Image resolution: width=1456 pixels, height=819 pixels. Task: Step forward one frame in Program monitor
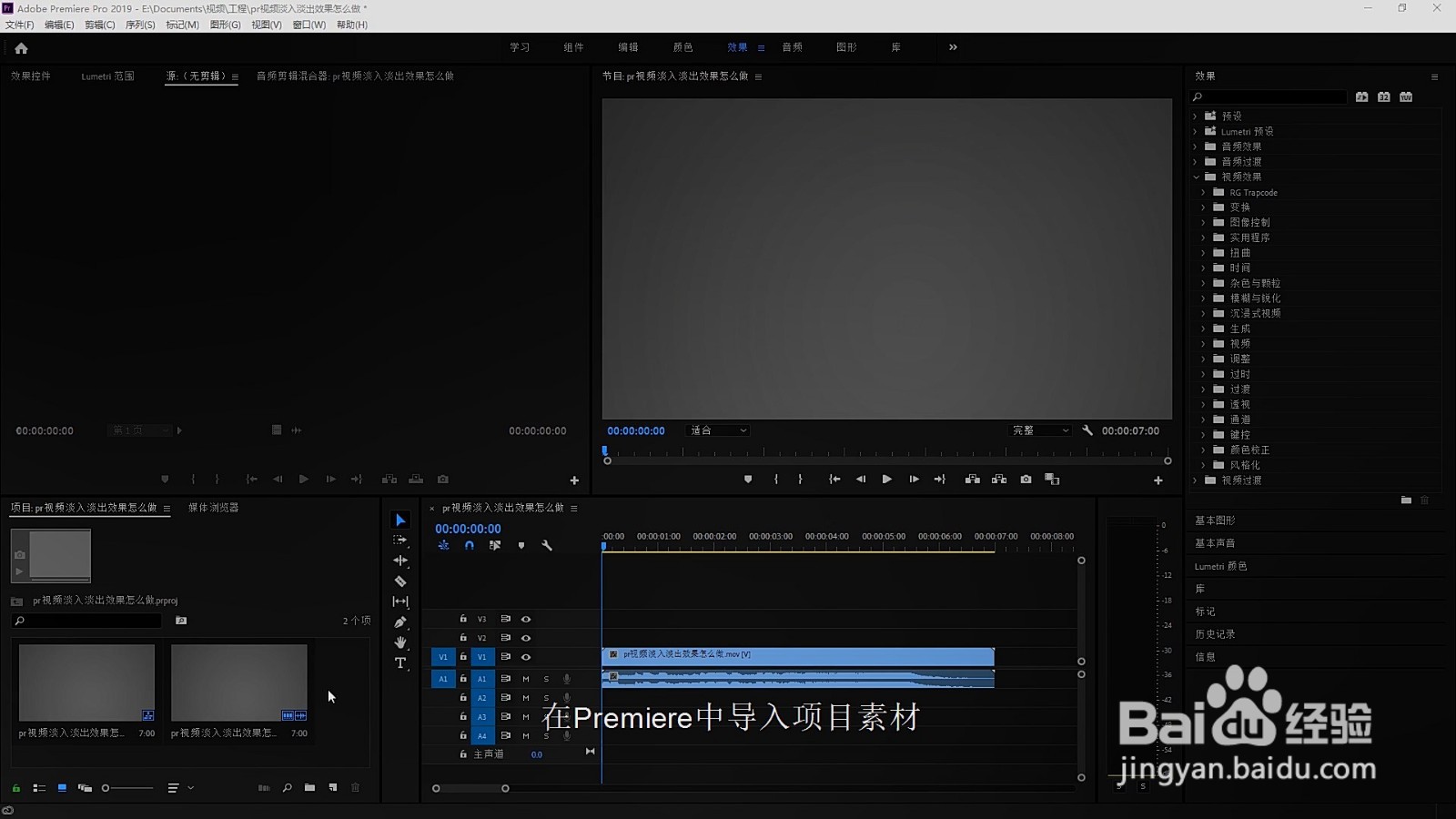pos(914,480)
